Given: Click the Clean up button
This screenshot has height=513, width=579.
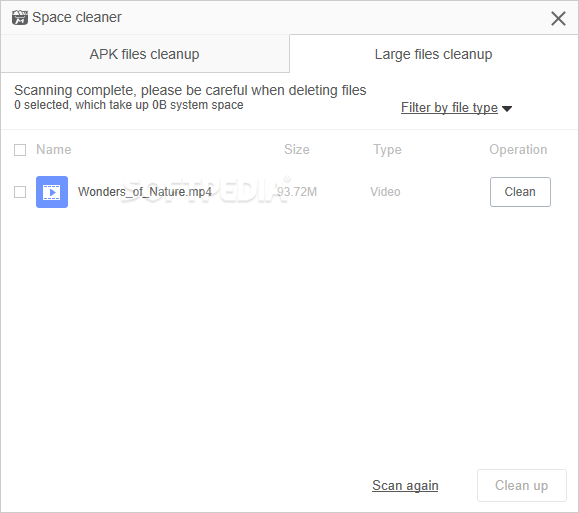Looking at the screenshot, I should click(521, 485).
